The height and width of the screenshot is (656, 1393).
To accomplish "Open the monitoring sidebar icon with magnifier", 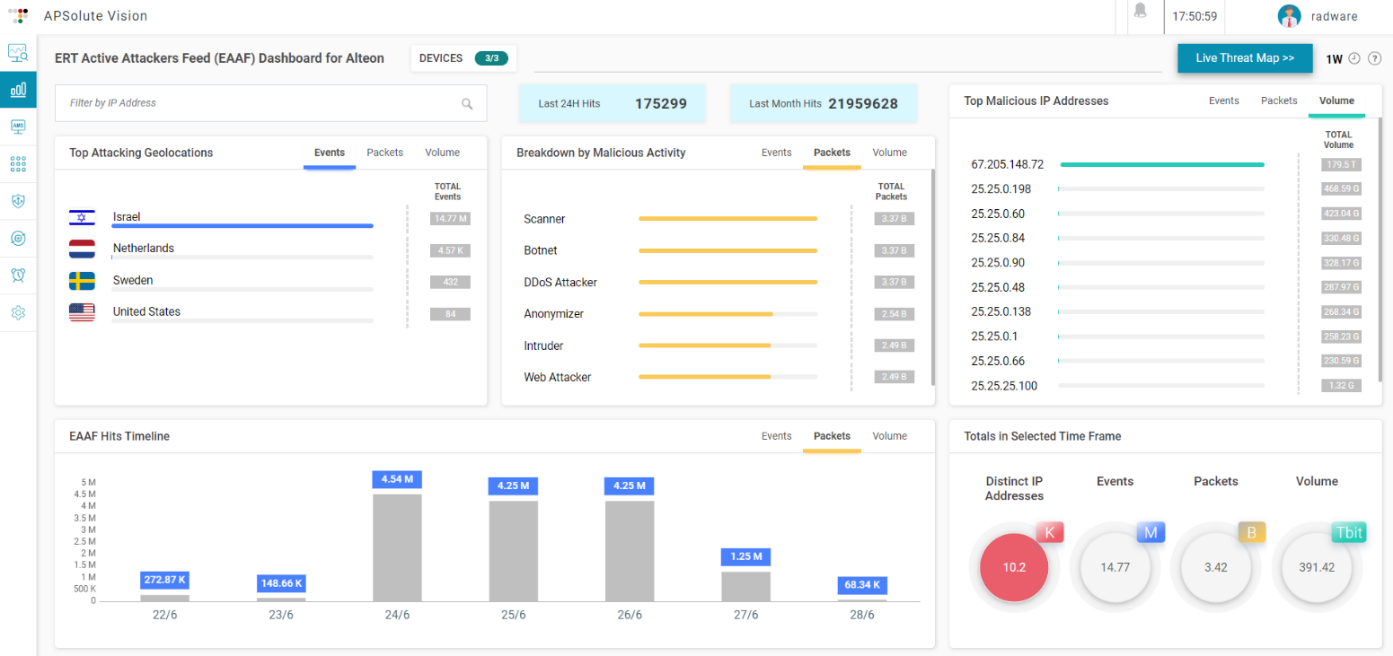I will point(18,53).
